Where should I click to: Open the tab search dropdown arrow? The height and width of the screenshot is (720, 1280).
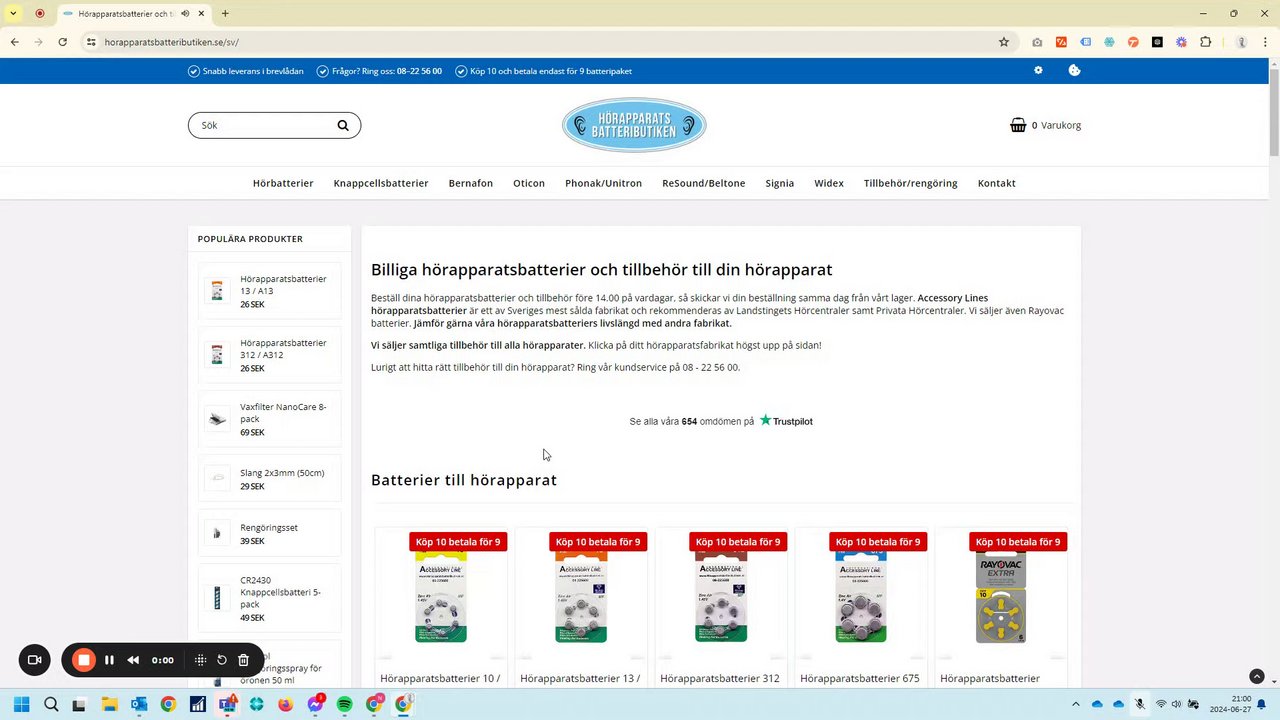tap(13, 13)
